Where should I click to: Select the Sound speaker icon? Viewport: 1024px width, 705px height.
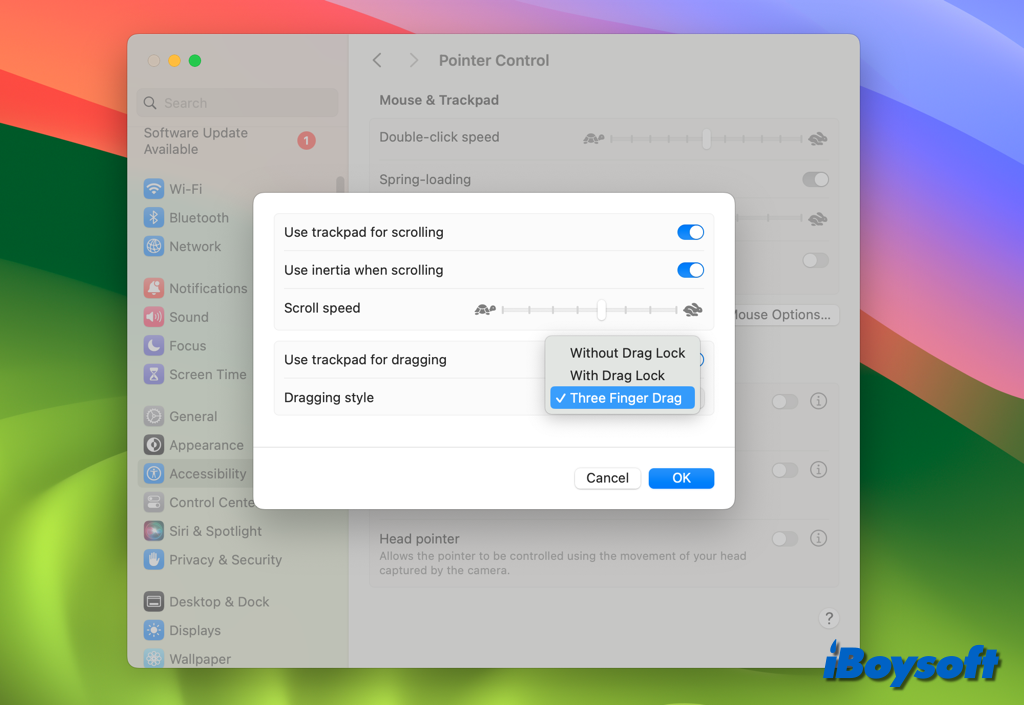tap(153, 317)
